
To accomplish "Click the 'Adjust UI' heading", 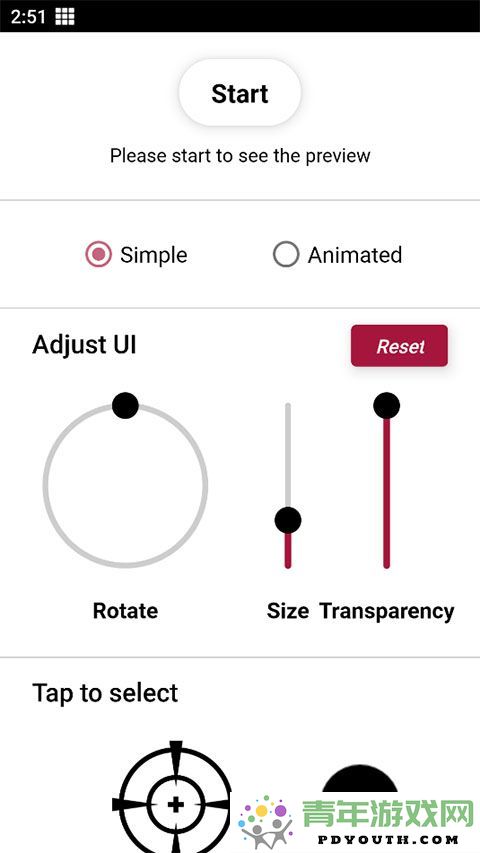I will coord(84,345).
